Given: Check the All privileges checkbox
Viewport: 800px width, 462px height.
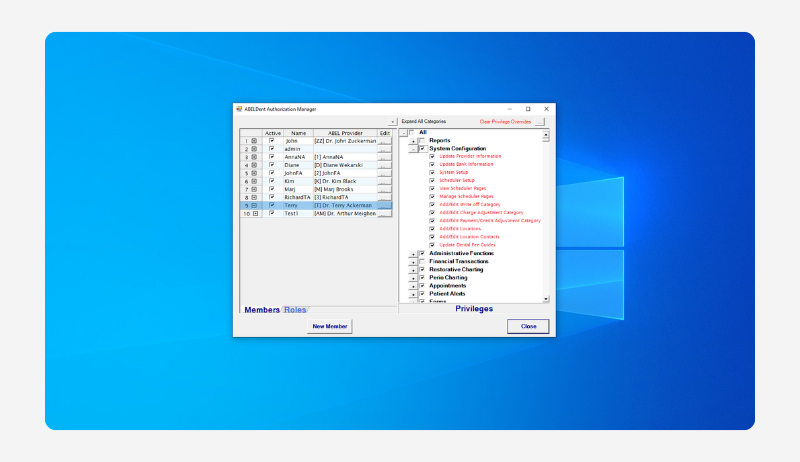Looking at the screenshot, I should 412,133.
